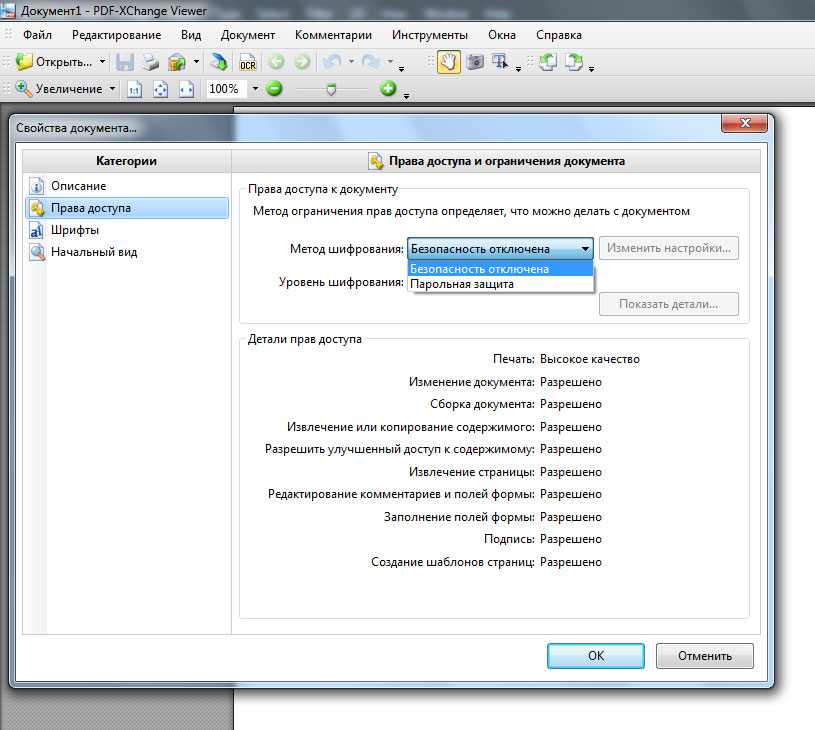Click the Отменить button
The width and height of the screenshot is (815, 730).
pos(704,656)
